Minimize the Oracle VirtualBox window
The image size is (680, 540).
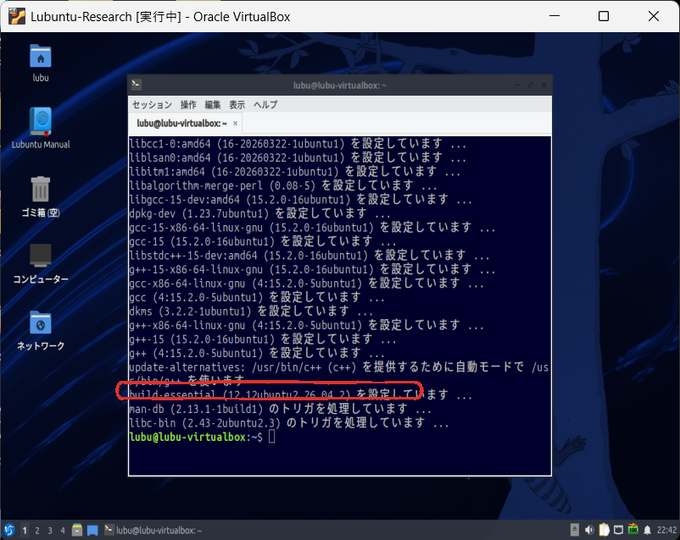(554, 16)
